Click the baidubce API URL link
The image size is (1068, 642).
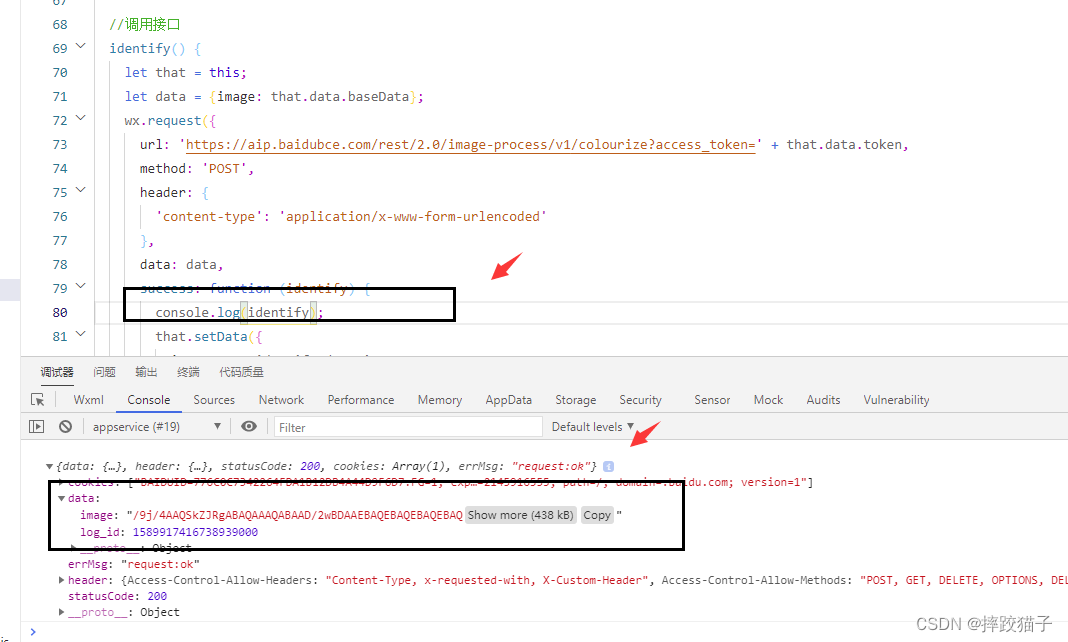click(x=470, y=145)
